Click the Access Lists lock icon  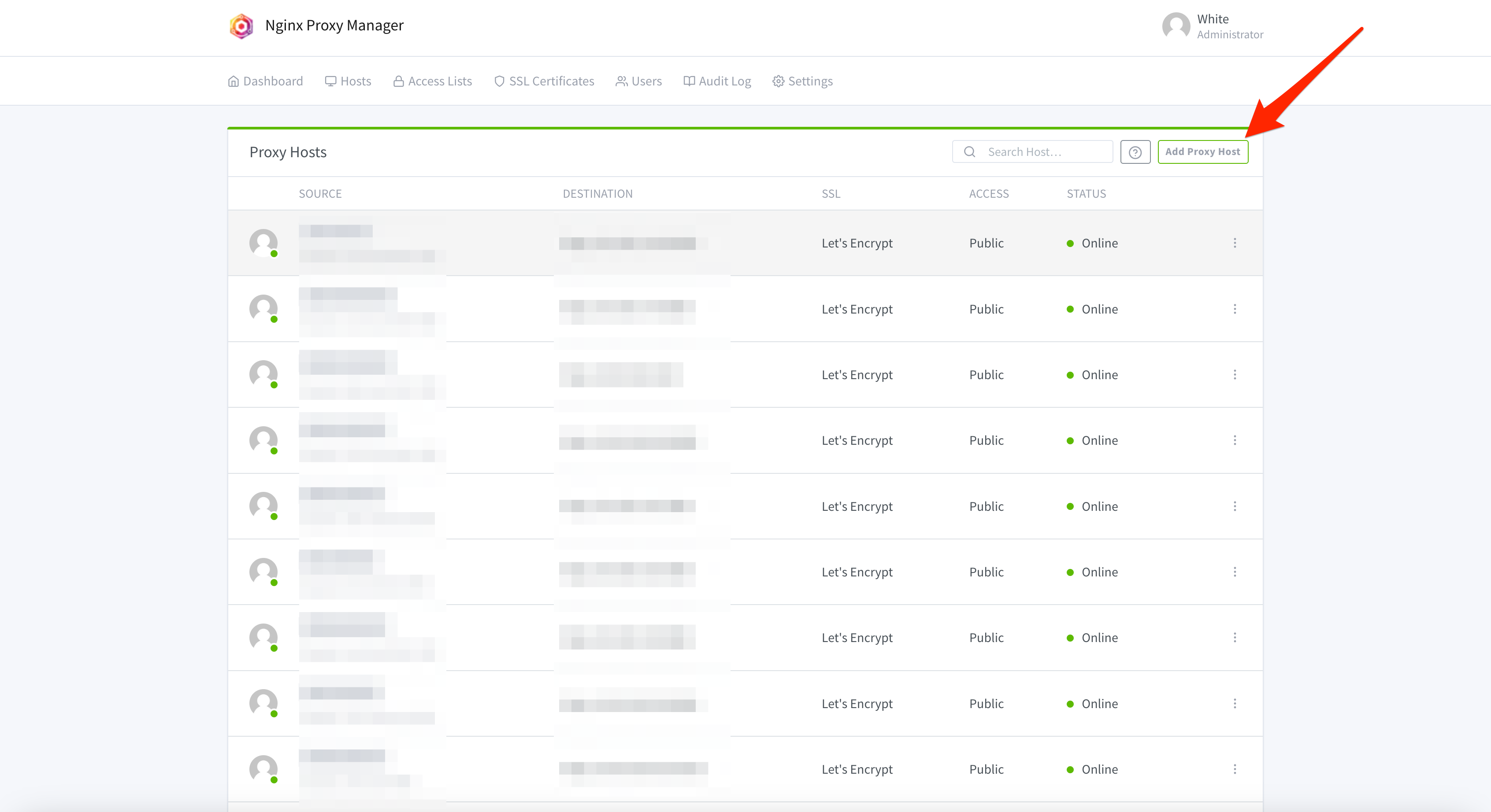pyautogui.click(x=398, y=81)
